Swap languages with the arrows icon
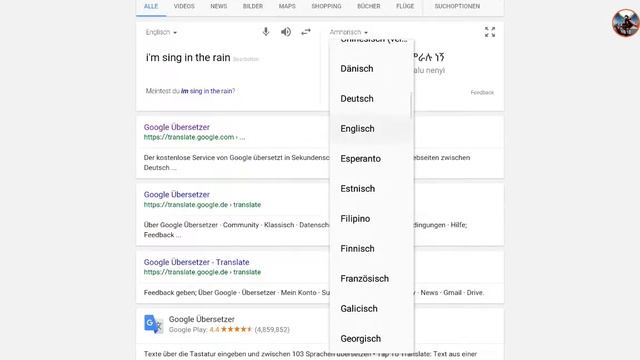This screenshot has height=360, width=640. 306,32
